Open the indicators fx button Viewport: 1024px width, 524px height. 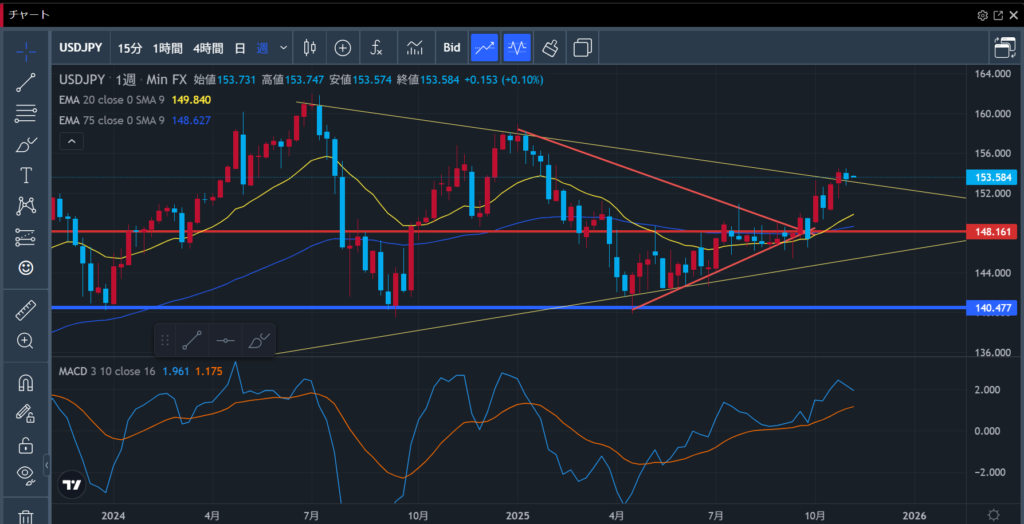tap(377, 47)
